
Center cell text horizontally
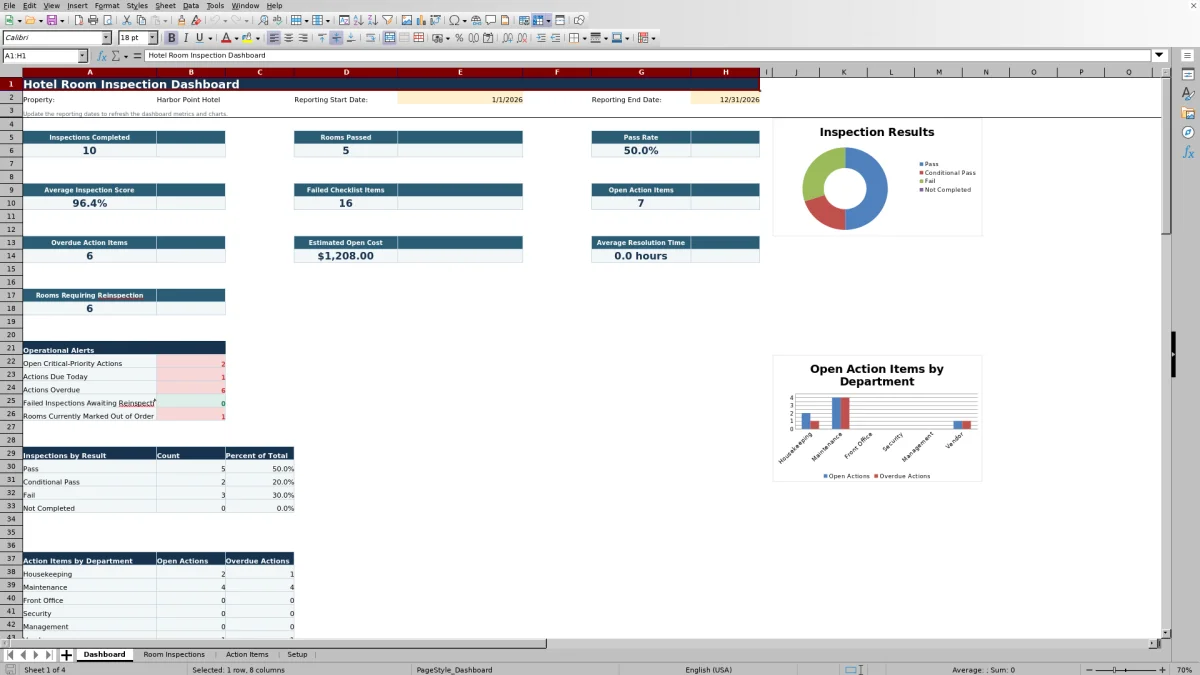[289, 38]
